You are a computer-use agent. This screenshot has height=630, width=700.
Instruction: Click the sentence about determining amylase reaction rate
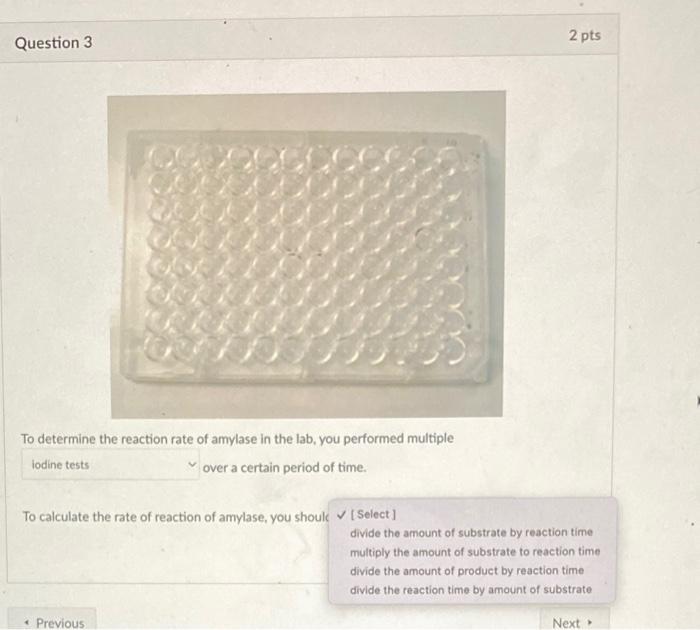[x=237, y=439]
